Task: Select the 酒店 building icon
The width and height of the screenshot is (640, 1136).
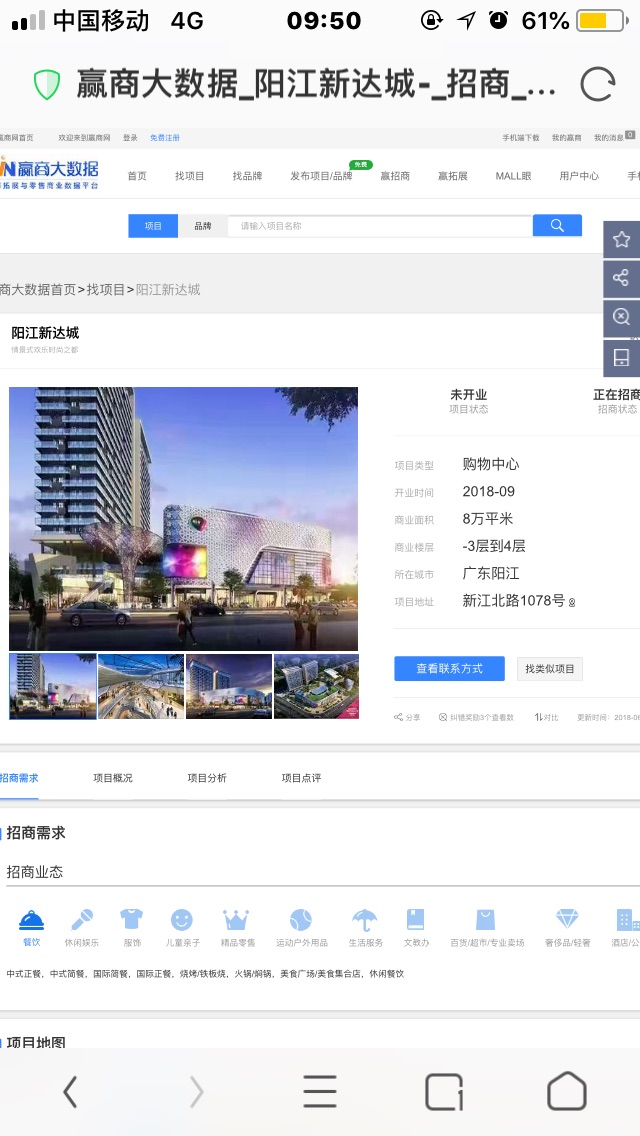Action: pos(627,919)
